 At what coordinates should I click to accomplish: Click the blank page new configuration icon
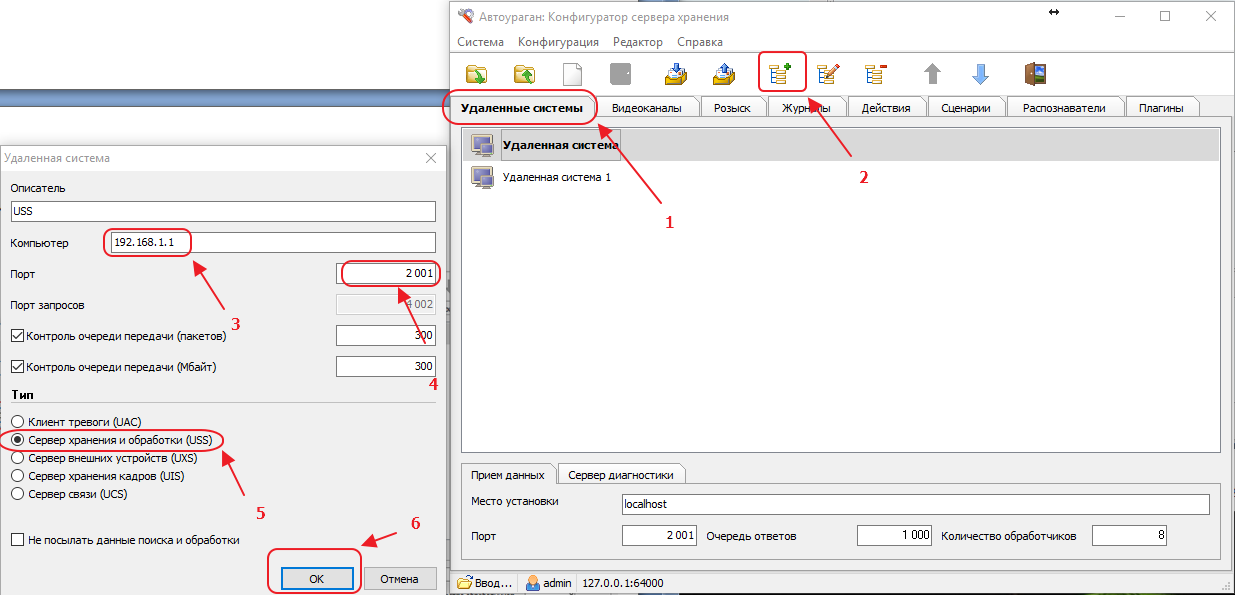point(572,74)
